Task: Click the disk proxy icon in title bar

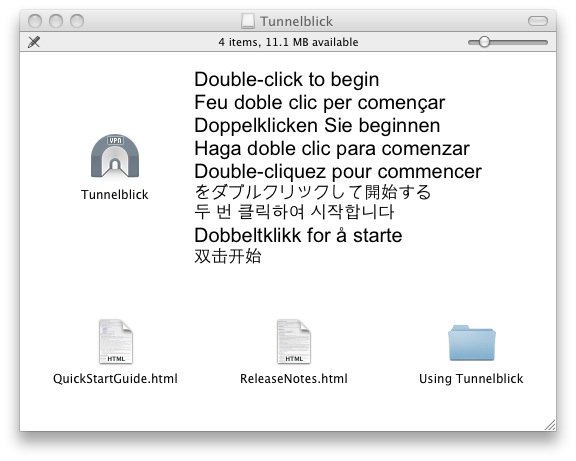Action: [248, 21]
